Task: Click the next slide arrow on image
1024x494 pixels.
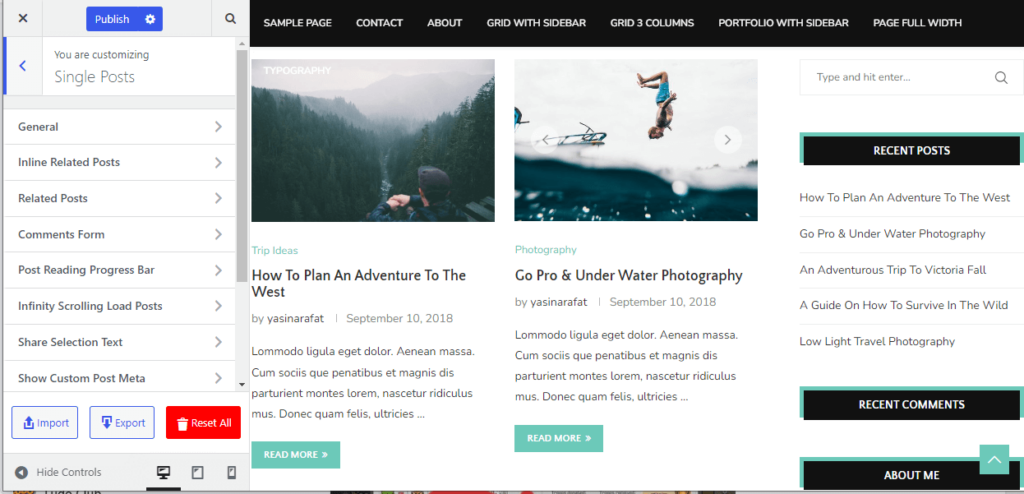Action: (x=728, y=139)
